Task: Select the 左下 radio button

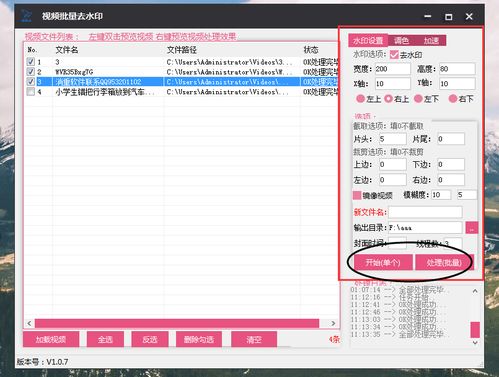Action: click(x=418, y=99)
